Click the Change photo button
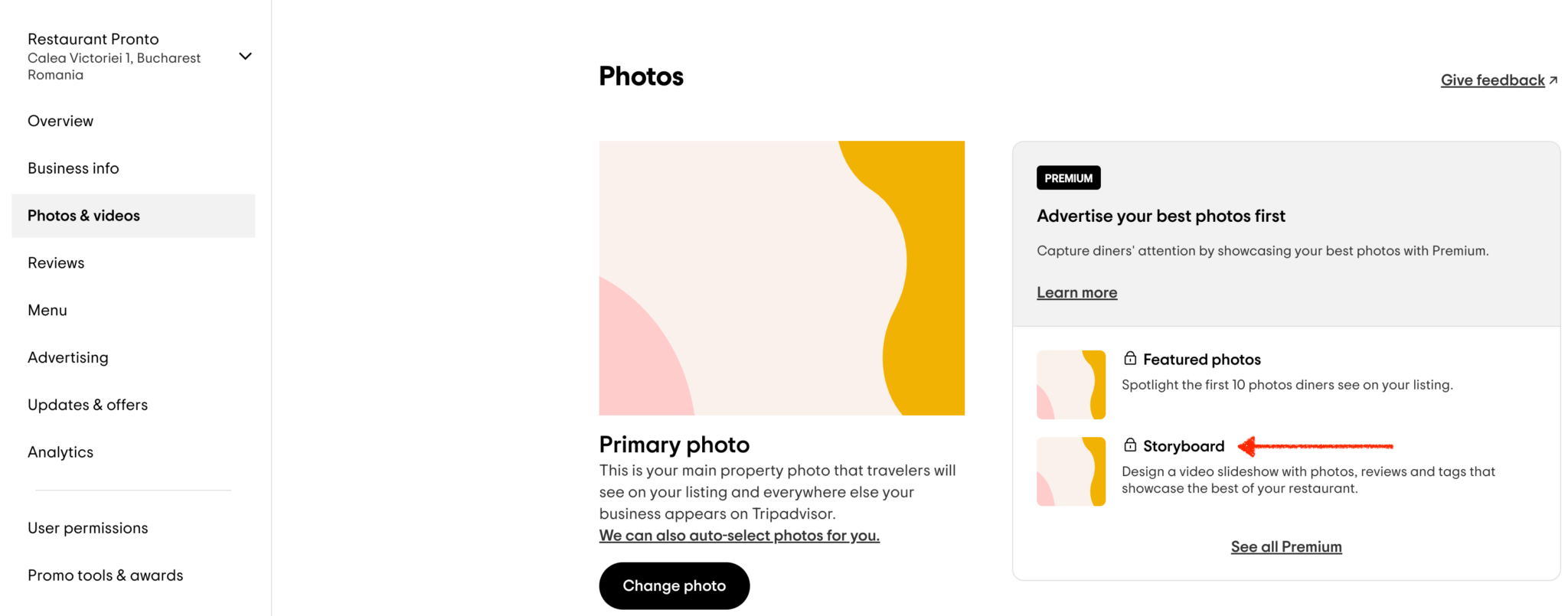Screen dimensions: 1568x616 coord(674,585)
